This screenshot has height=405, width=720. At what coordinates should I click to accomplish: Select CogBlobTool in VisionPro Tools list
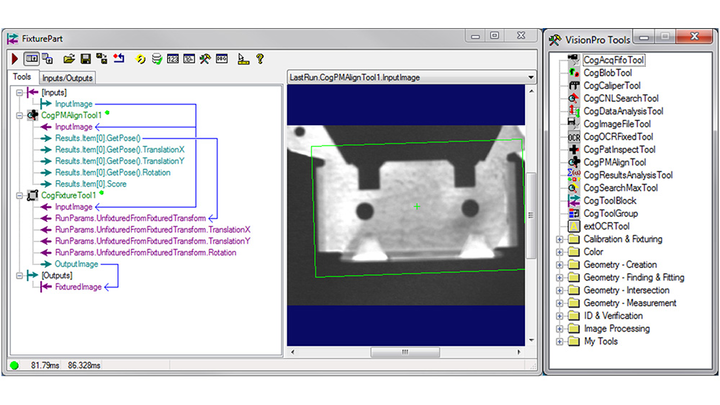[608, 73]
